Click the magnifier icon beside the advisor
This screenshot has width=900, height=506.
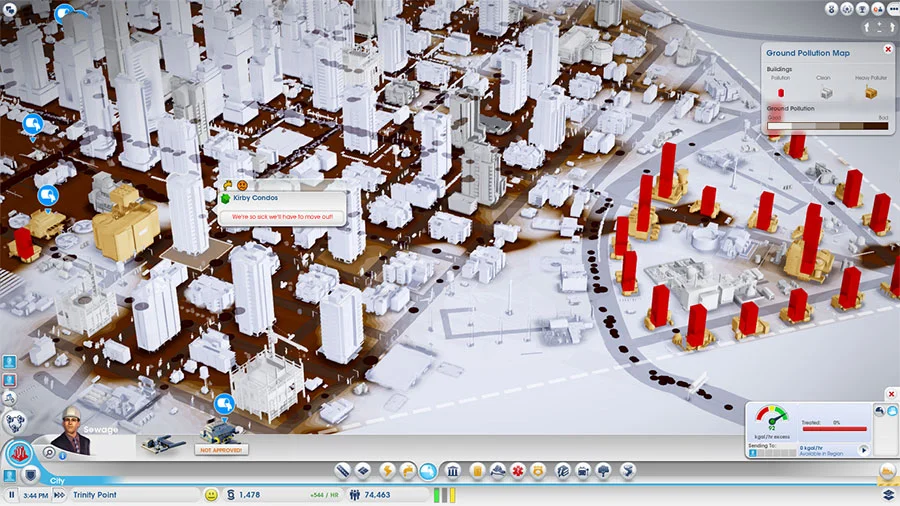[49, 453]
